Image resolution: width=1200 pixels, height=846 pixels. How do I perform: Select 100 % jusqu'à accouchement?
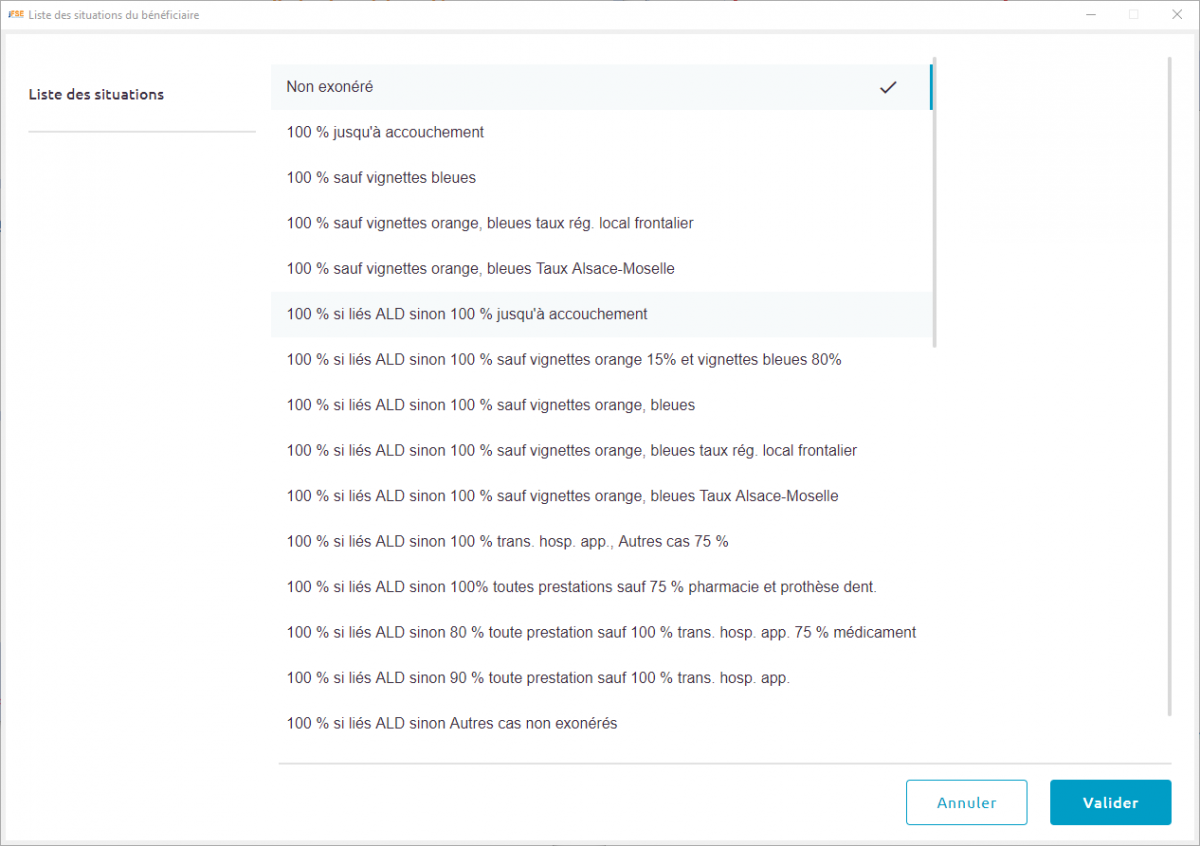tap(601, 132)
